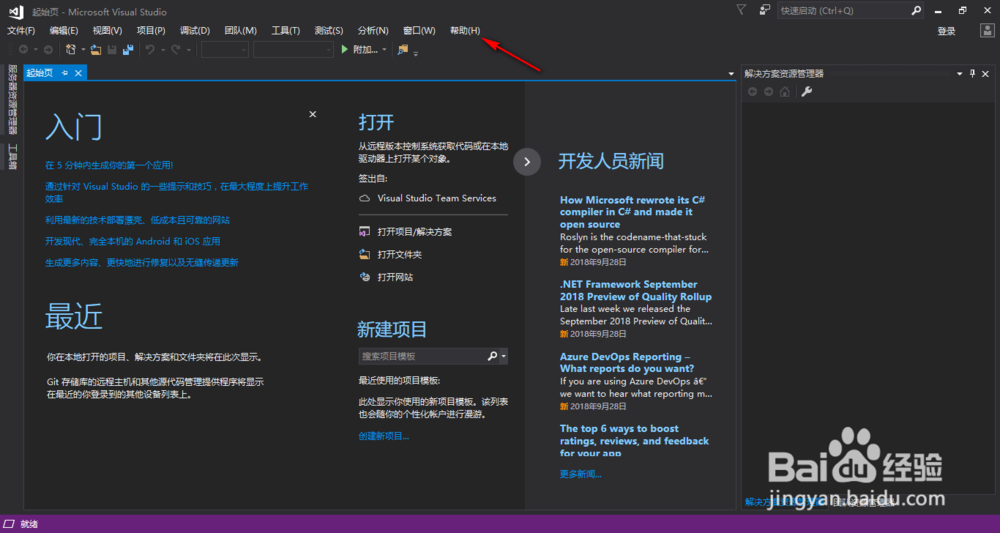This screenshot has width=1000, height=533.
Task: Open the 帮助(H) menu
Action: coord(465,31)
